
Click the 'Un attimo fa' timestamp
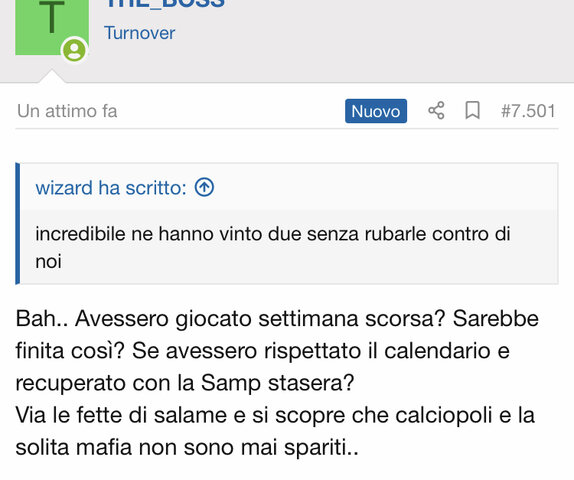click(67, 111)
